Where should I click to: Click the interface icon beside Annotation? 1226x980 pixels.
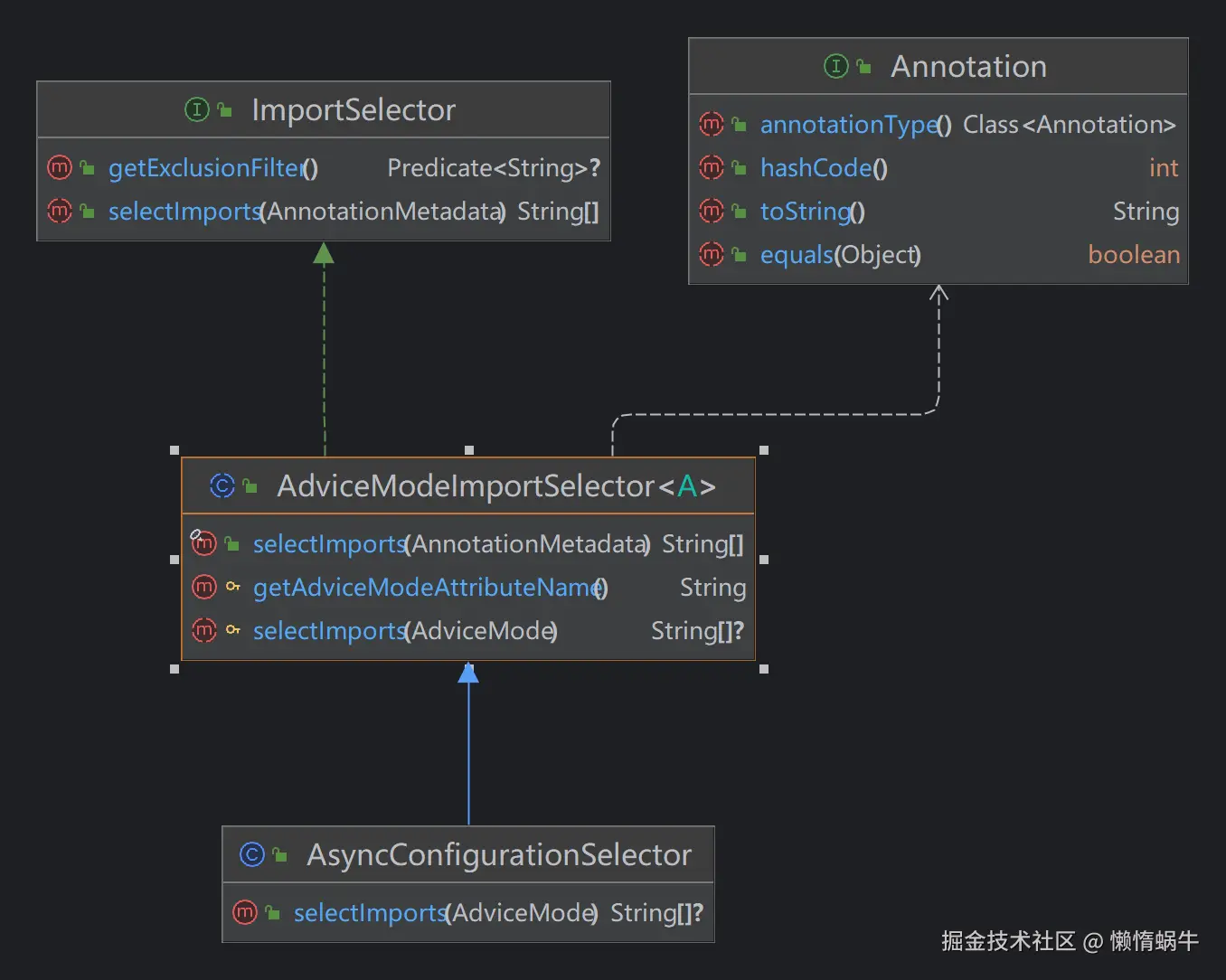(836, 66)
